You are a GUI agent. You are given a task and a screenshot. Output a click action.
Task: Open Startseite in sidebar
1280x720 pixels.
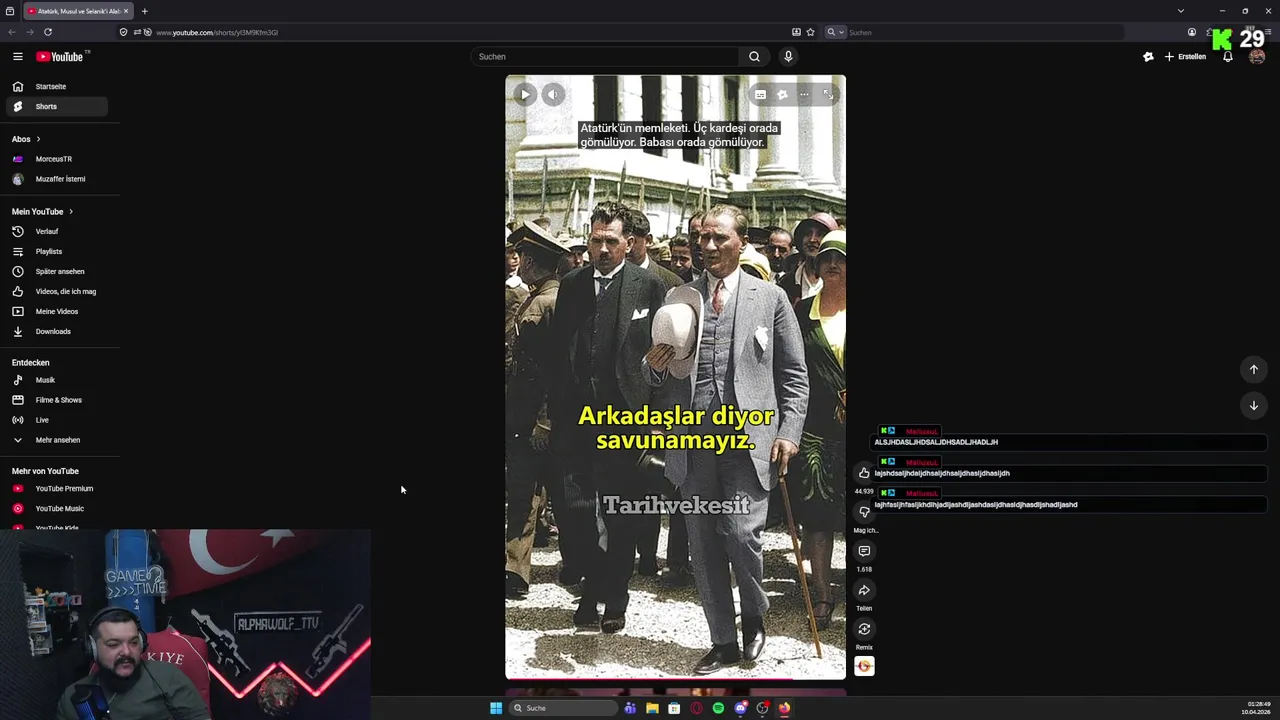tap(57, 87)
